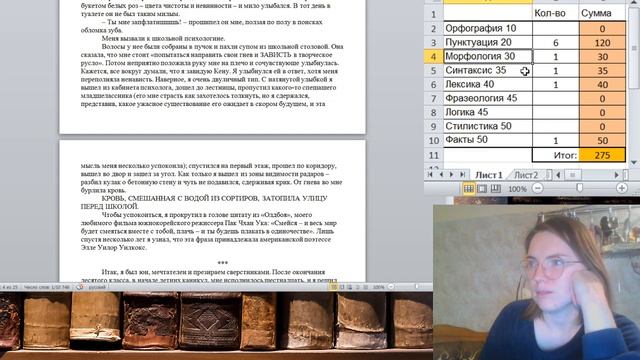Select the Лексика 40 cell
Screen dimensions: 640x360
(x=488, y=84)
